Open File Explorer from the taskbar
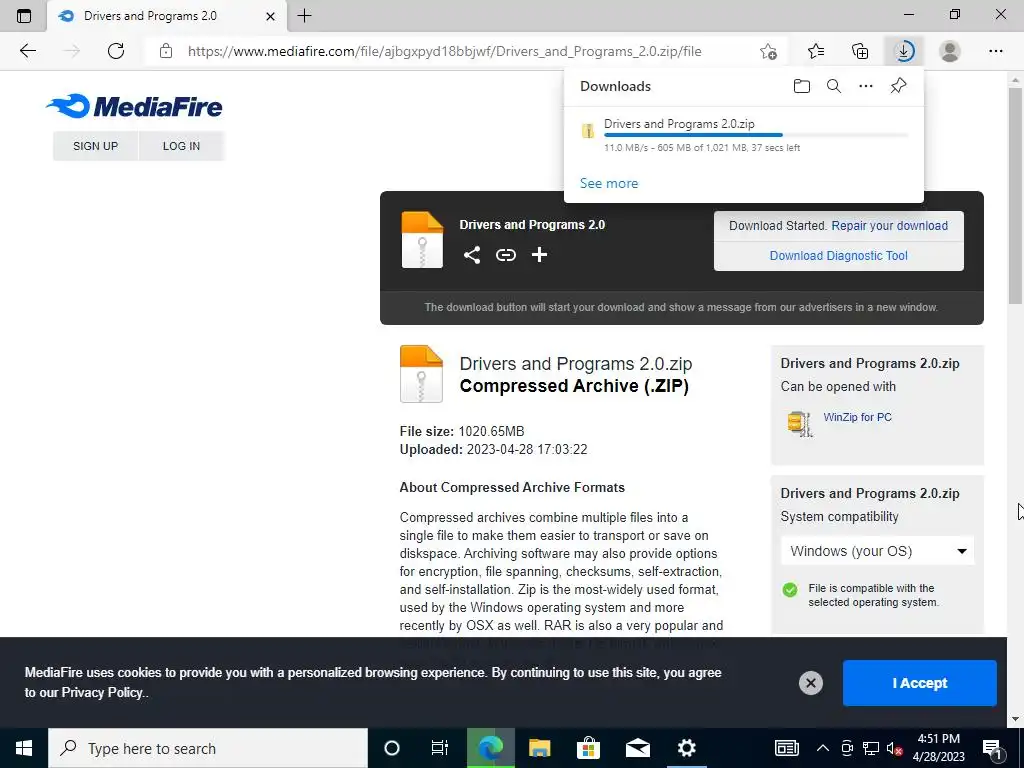 [x=539, y=748]
